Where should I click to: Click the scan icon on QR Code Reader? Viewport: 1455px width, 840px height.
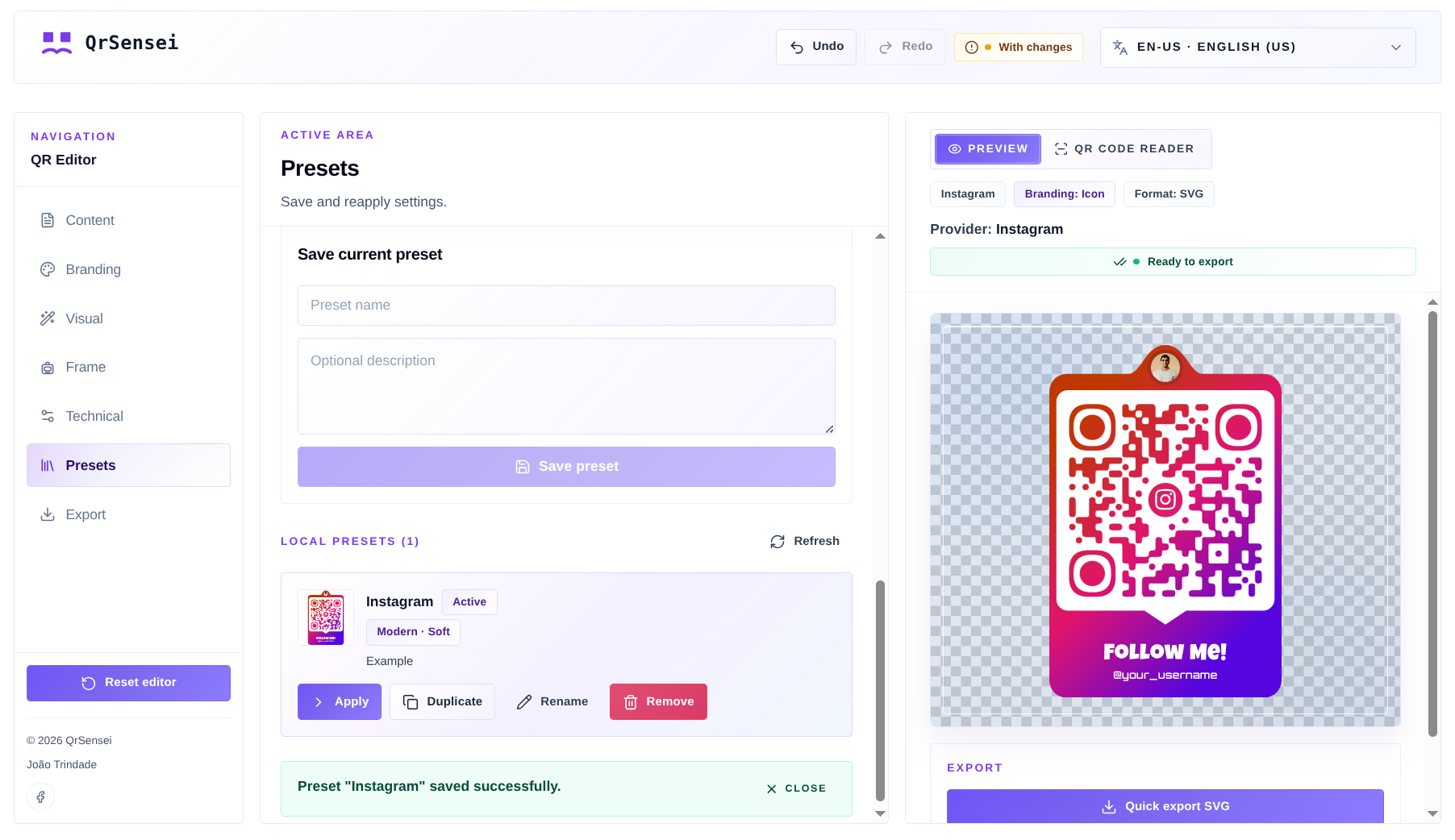[x=1061, y=149]
